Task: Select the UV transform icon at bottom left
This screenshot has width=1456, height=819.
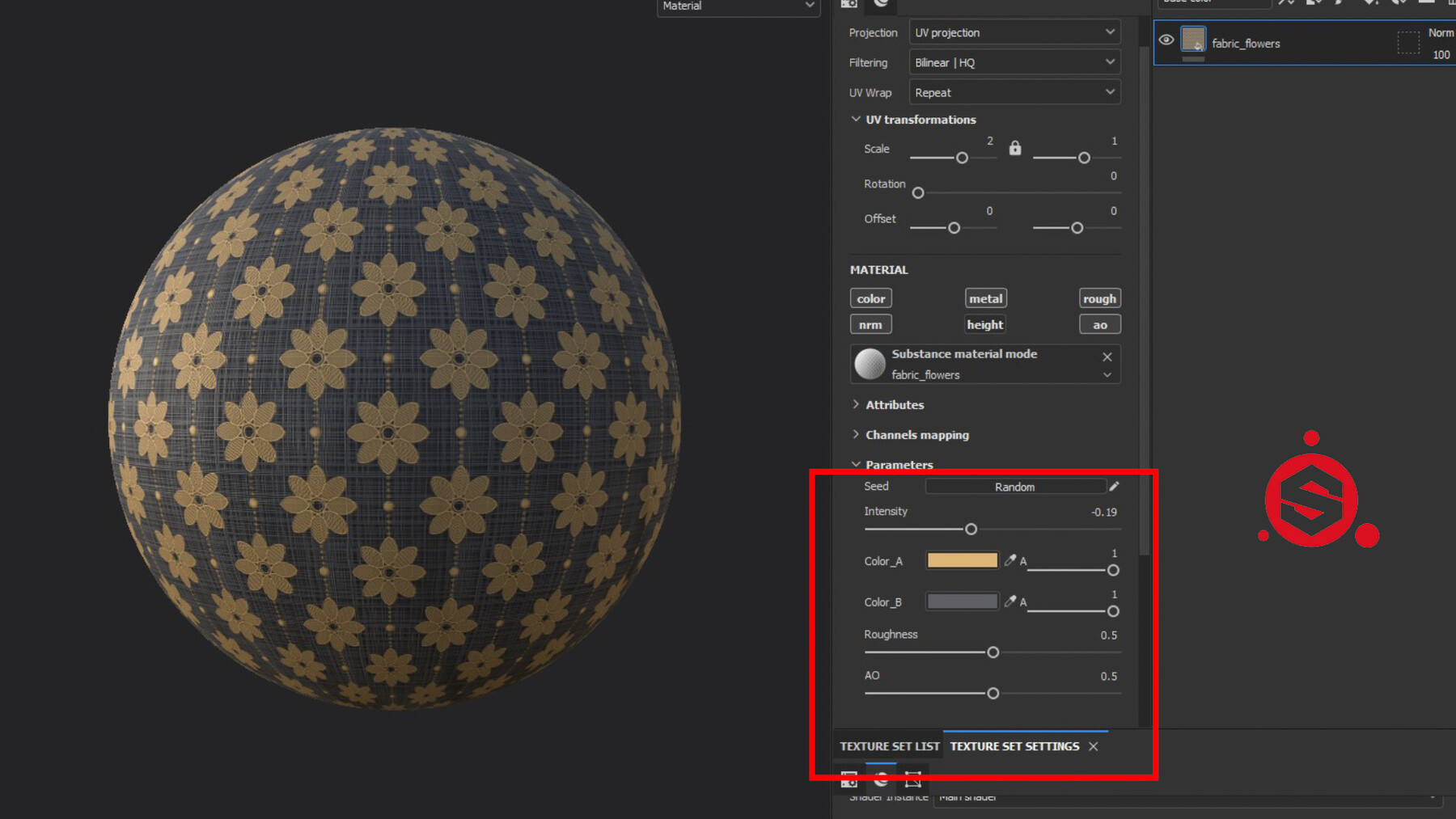Action: pyautogui.click(x=912, y=779)
